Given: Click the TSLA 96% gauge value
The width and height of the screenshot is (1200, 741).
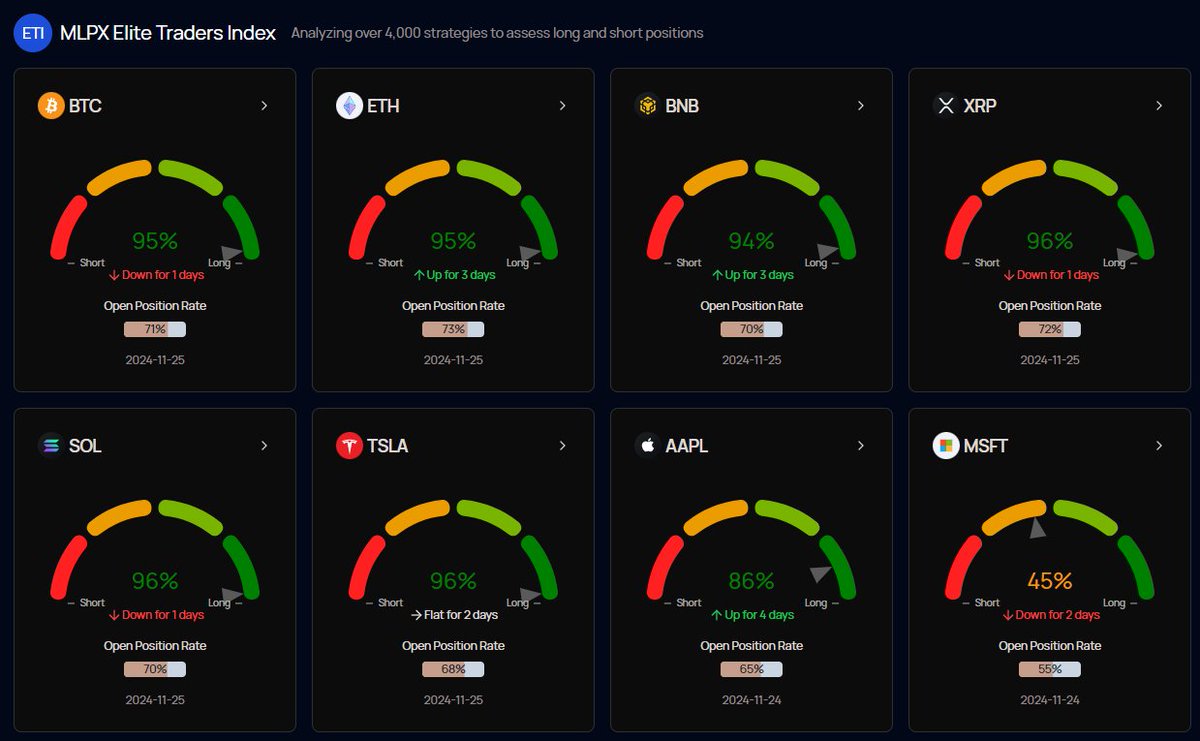Looking at the screenshot, I should click(x=453, y=581).
